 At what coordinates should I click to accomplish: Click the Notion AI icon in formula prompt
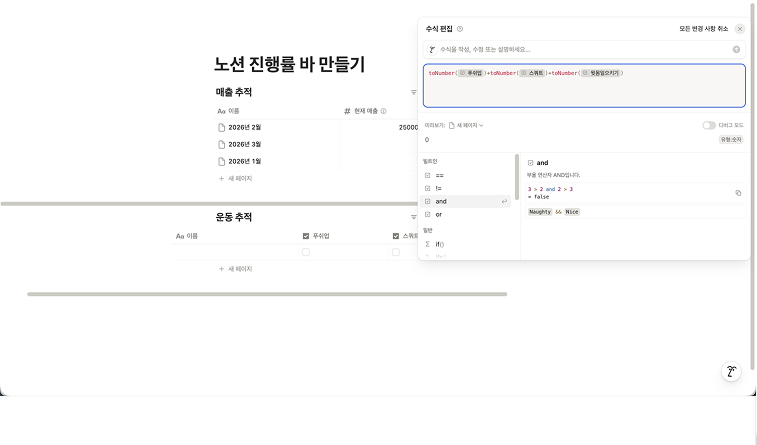point(432,50)
